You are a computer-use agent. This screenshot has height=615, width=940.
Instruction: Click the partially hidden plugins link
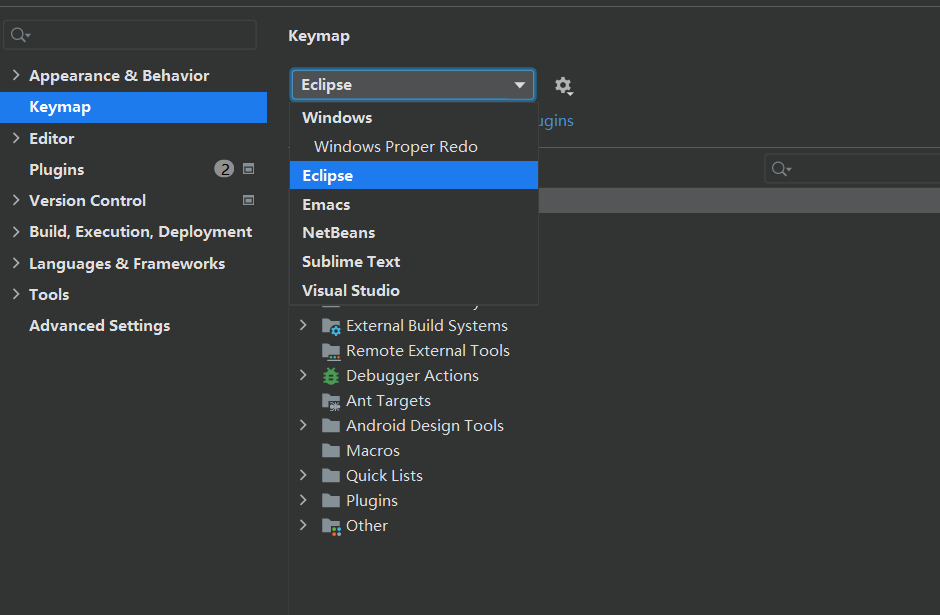(x=556, y=121)
